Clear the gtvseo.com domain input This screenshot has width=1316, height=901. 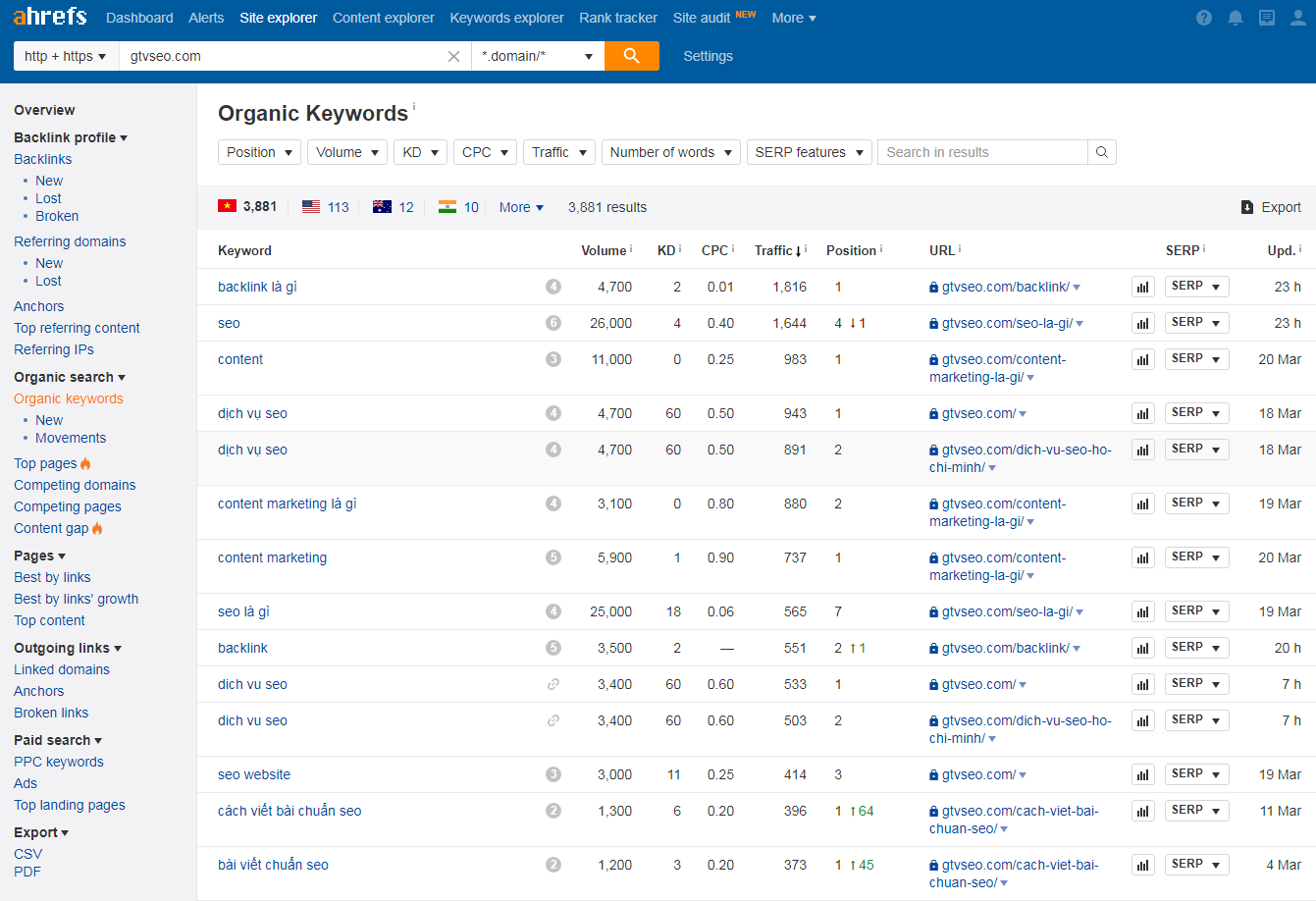click(453, 57)
